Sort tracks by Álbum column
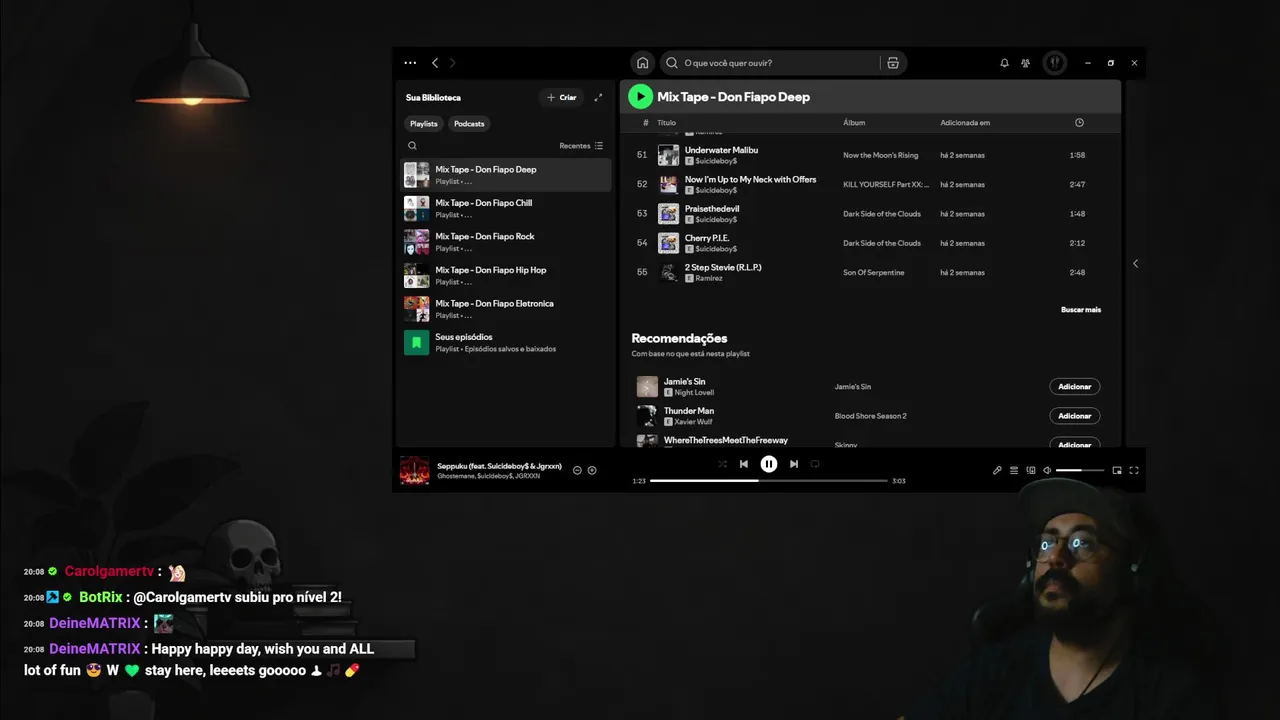Screen dimensions: 1280x720 point(854,122)
